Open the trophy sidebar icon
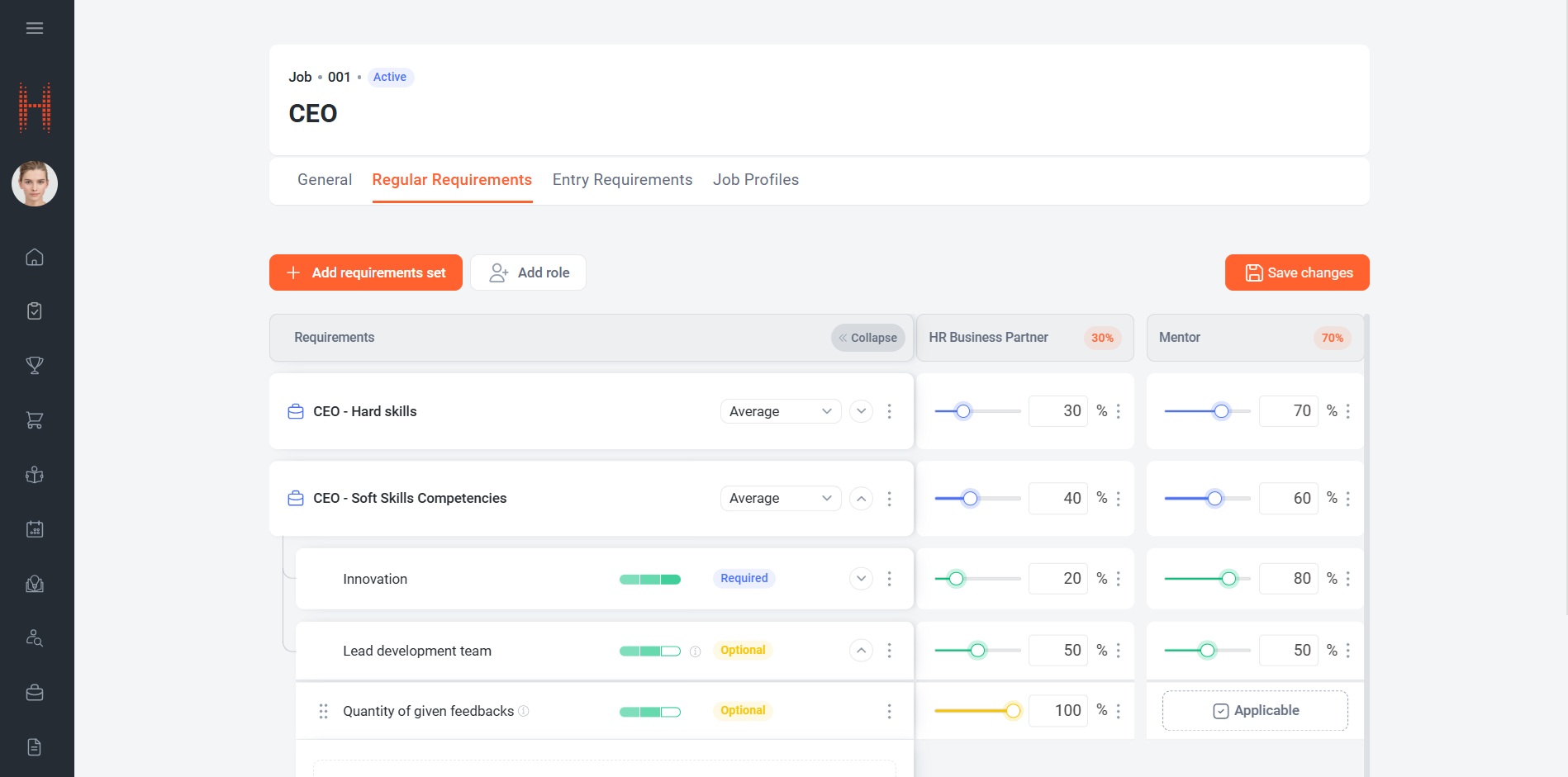The image size is (1568, 777). pyautogui.click(x=35, y=366)
